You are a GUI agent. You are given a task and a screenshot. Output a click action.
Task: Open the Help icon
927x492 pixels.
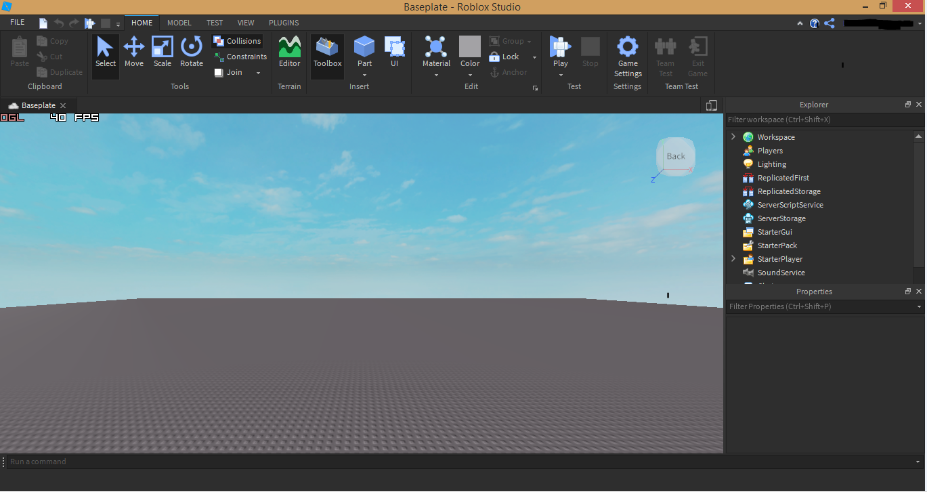[815, 23]
